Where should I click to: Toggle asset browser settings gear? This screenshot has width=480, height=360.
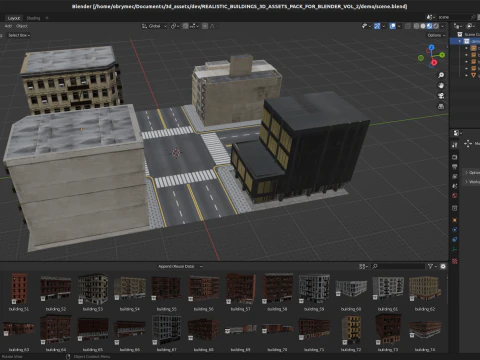tap(443, 266)
